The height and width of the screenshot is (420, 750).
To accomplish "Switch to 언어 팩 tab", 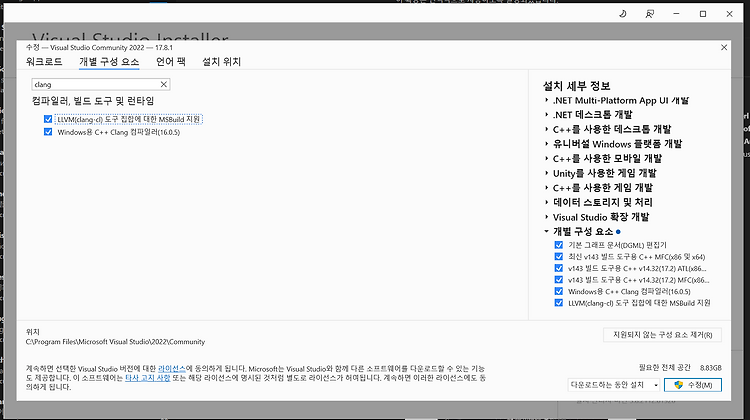I will pyautogui.click(x=171, y=62).
